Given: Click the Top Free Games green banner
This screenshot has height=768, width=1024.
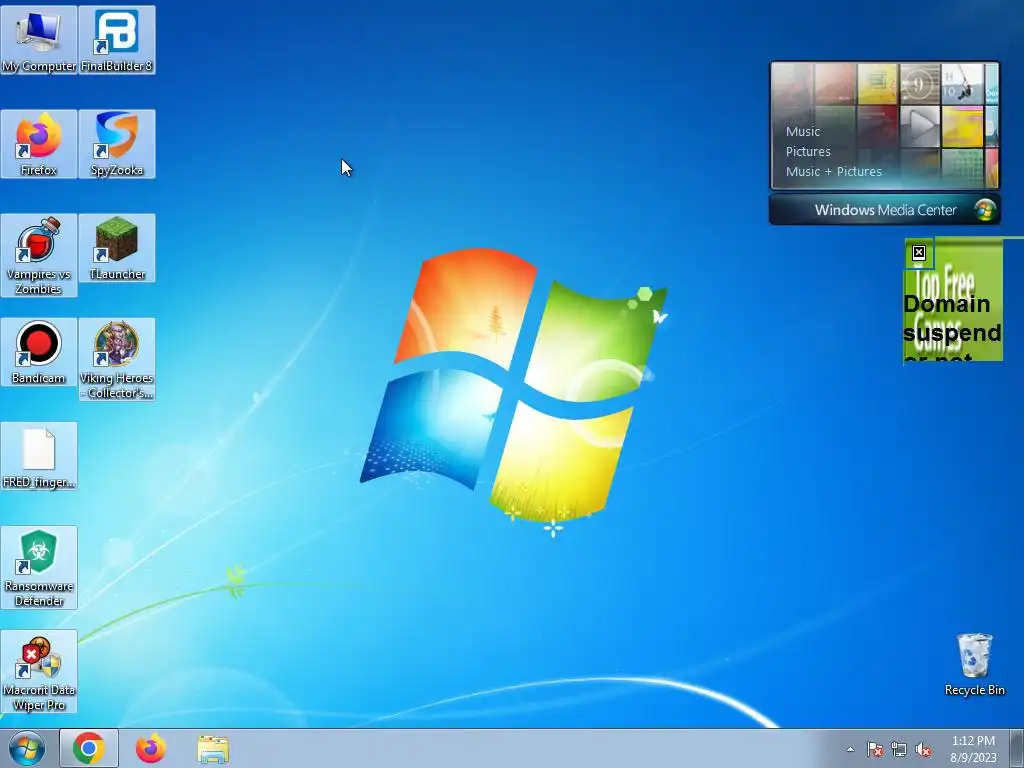Looking at the screenshot, I should click(953, 301).
